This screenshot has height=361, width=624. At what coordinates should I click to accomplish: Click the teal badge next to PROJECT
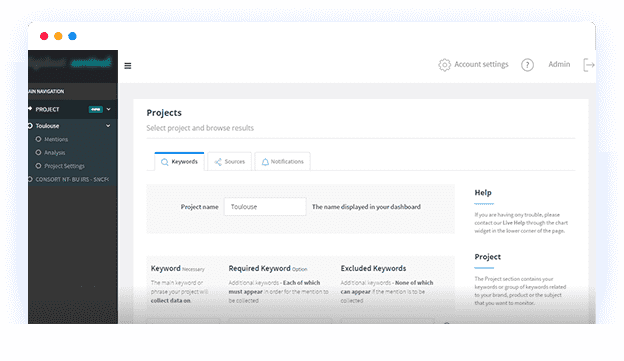coord(96,109)
